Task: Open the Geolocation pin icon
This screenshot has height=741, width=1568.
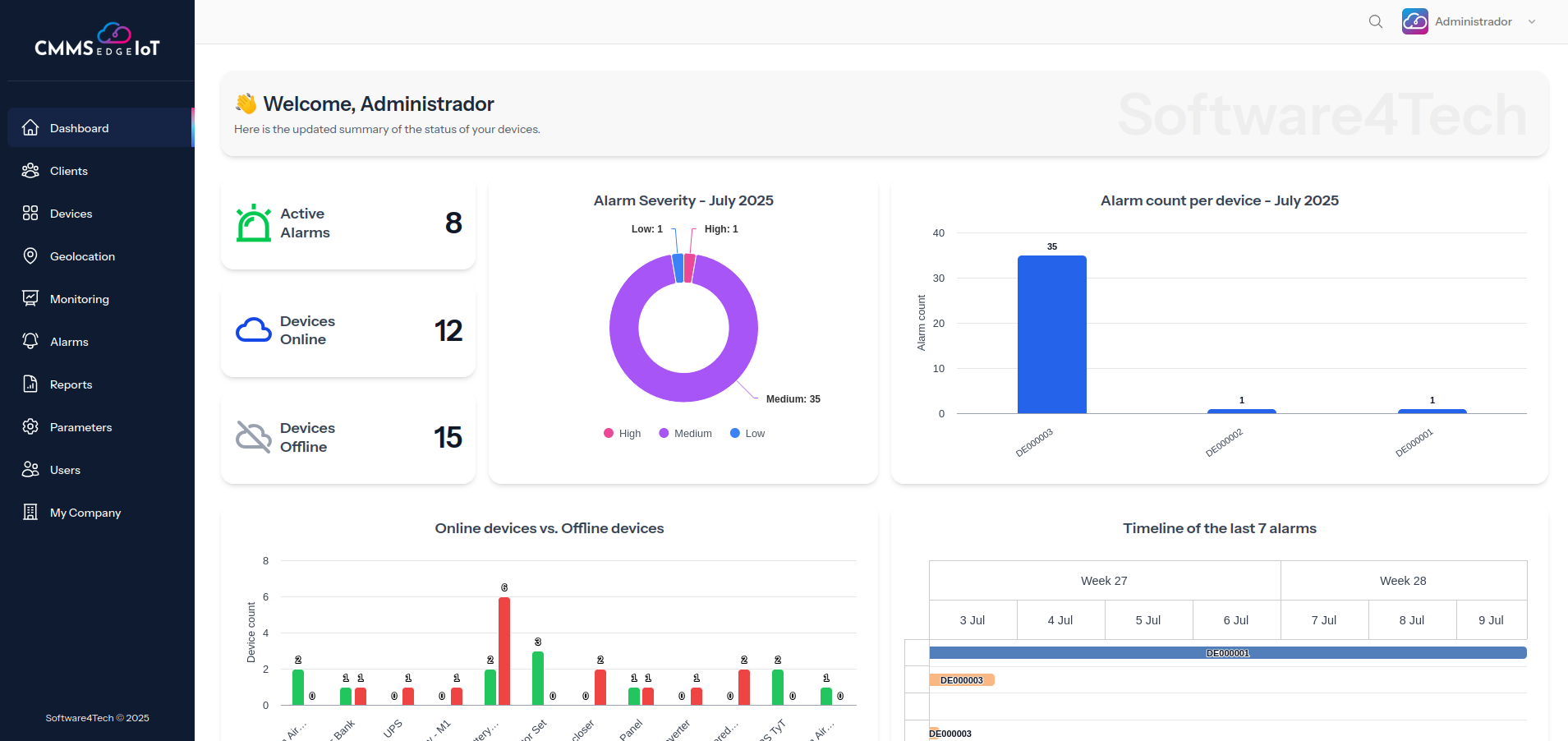Action: [30, 256]
